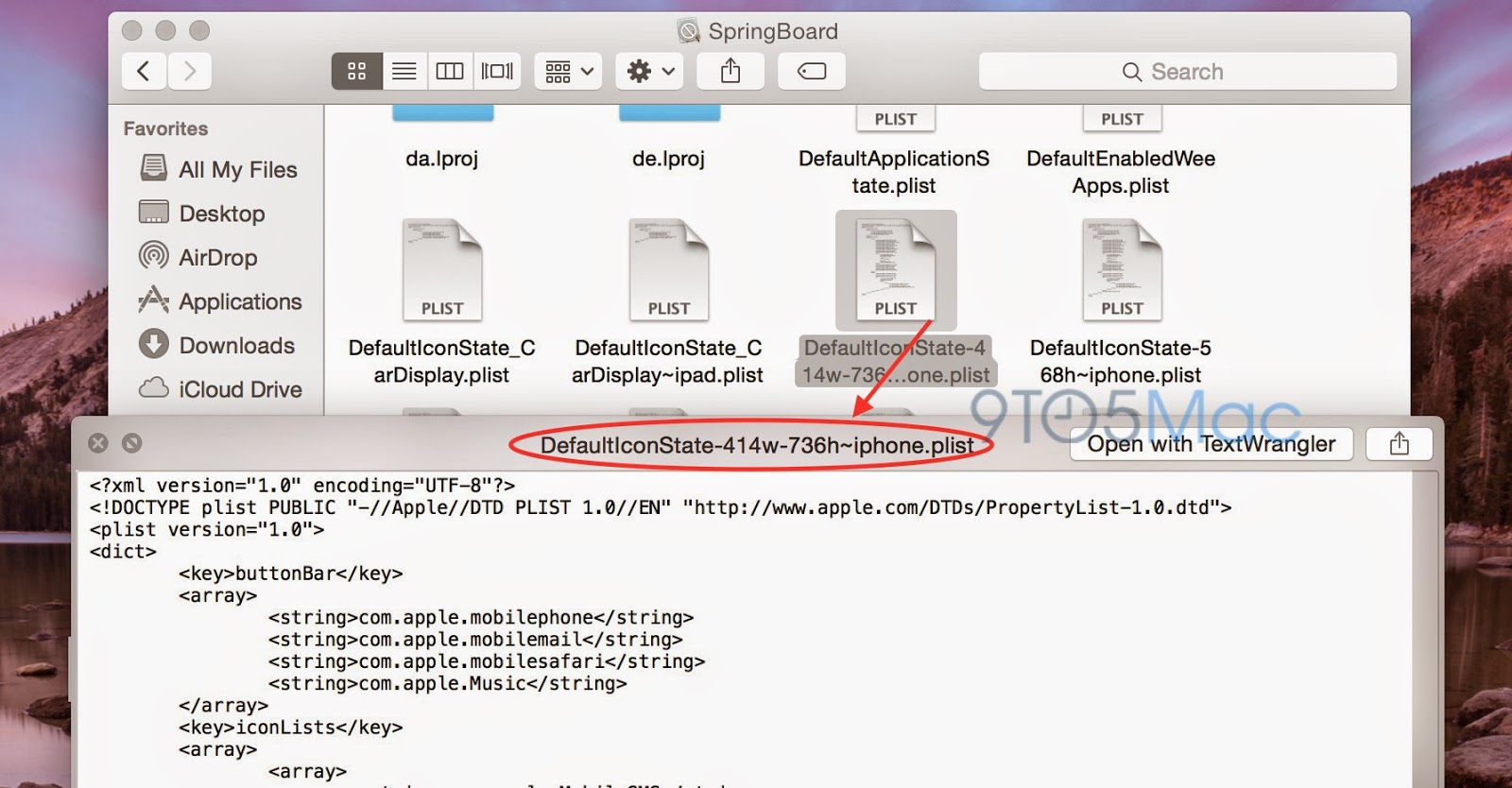Select the DefaultIconState_CarDisplay.plist file icon
Viewport: 1512px width, 788px height.
pyautogui.click(x=442, y=270)
